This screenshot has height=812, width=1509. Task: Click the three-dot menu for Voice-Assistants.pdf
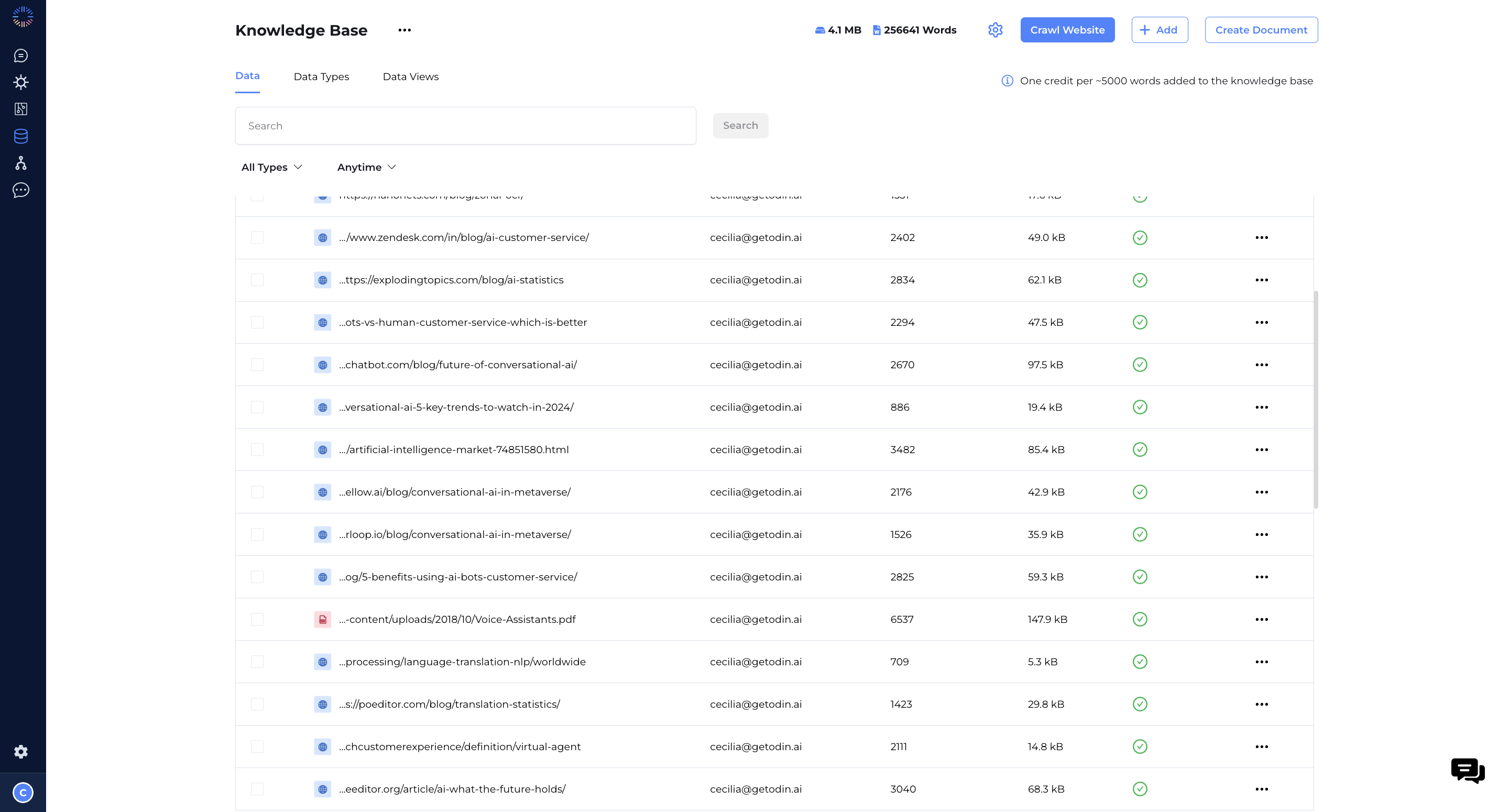click(1262, 619)
